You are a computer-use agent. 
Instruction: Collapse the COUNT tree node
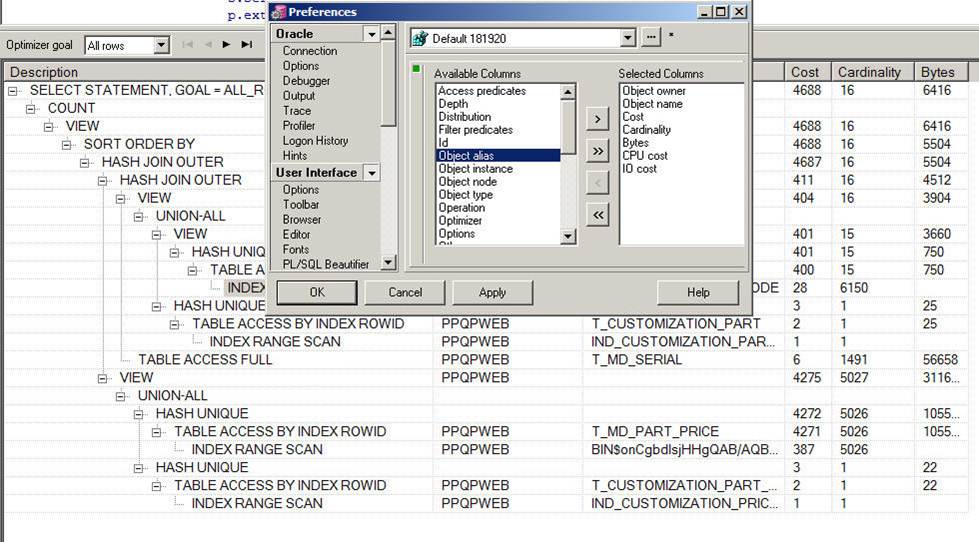pos(31,109)
